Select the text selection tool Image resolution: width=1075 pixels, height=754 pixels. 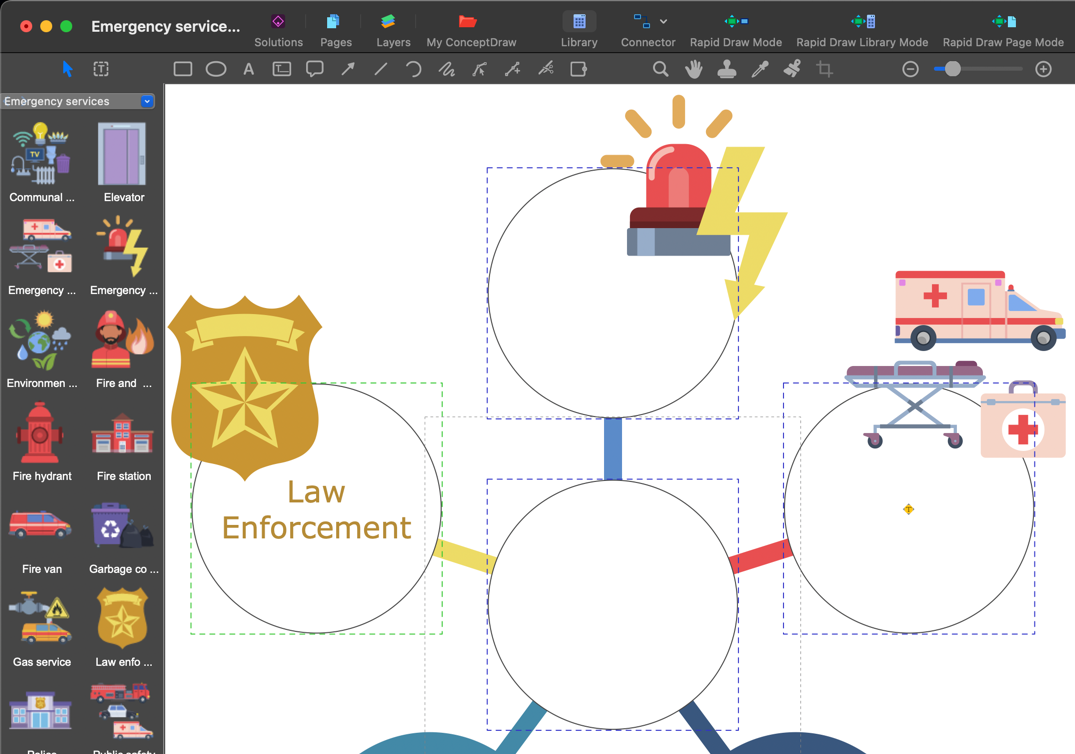click(x=101, y=69)
